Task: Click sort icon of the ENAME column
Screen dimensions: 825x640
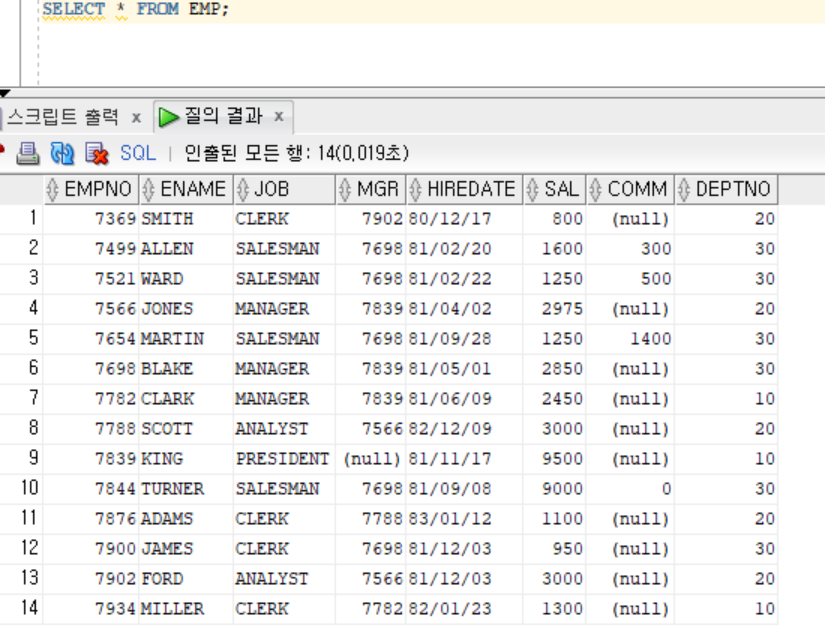Action: click(149, 189)
